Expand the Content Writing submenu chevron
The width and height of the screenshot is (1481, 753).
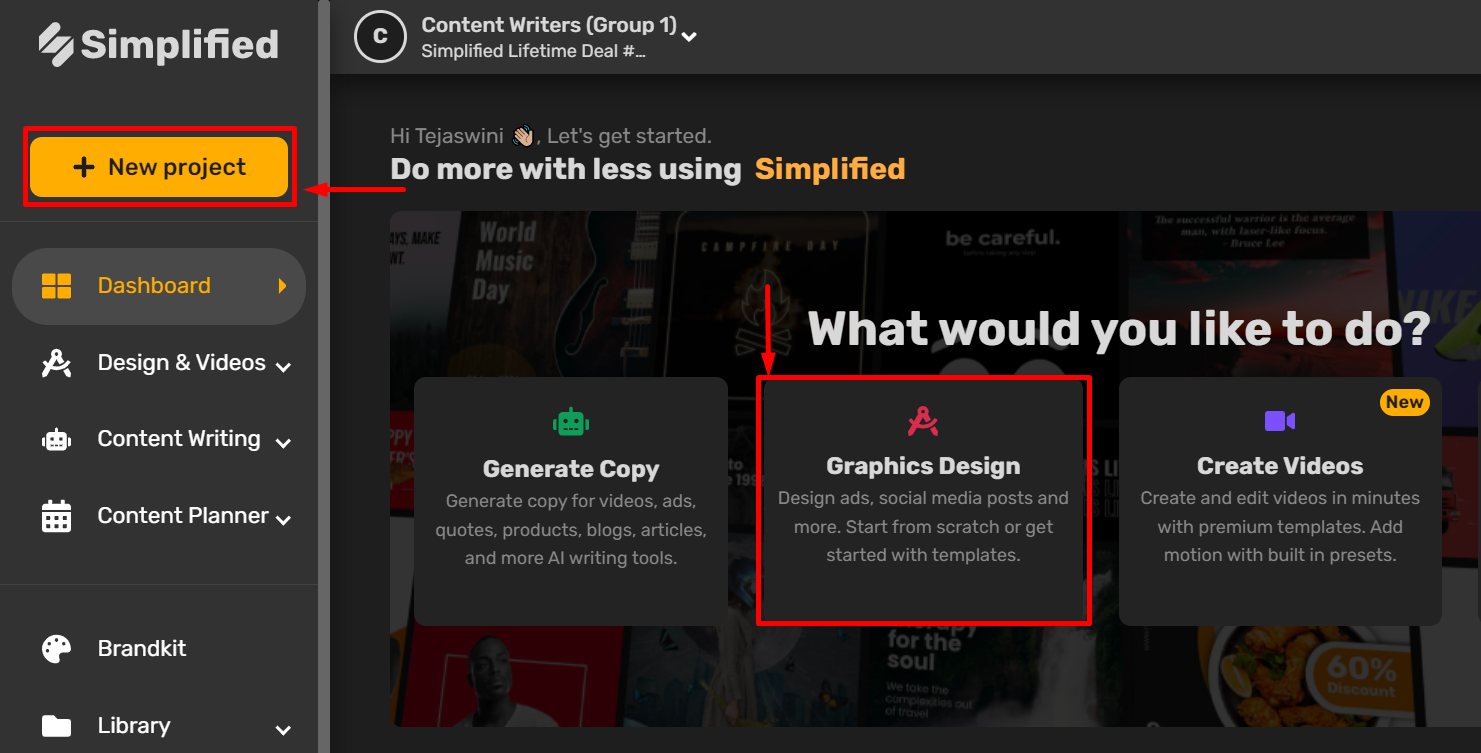coord(284,443)
